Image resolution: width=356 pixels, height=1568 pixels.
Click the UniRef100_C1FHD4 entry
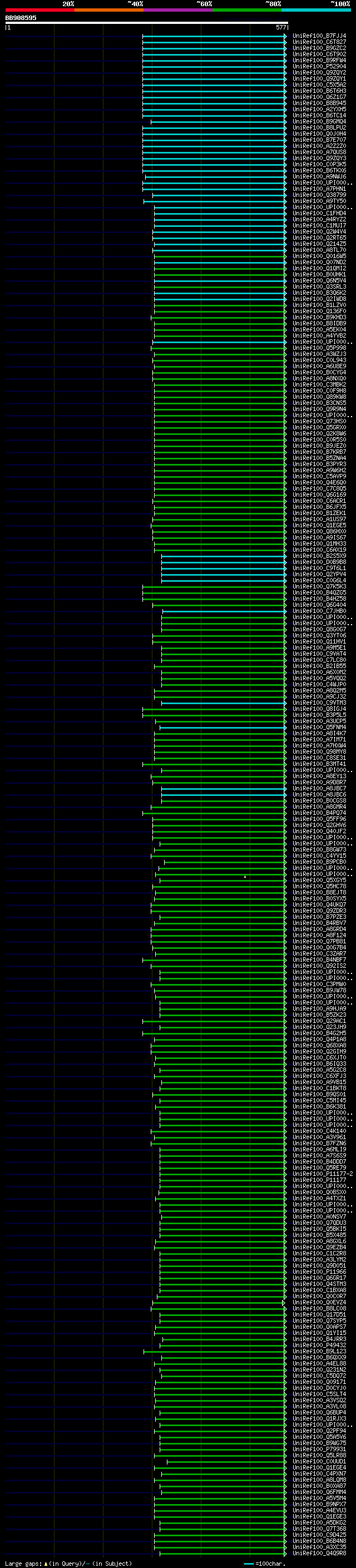(x=319, y=213)
